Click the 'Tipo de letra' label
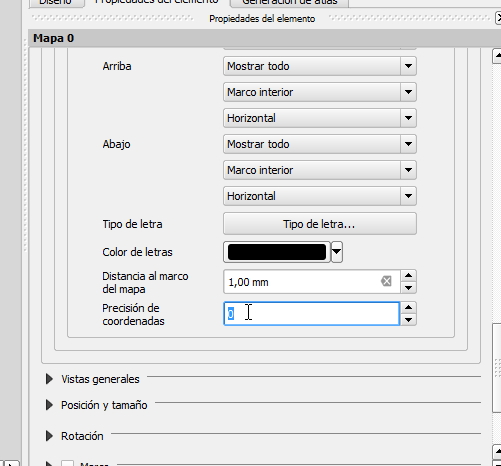 132,224
